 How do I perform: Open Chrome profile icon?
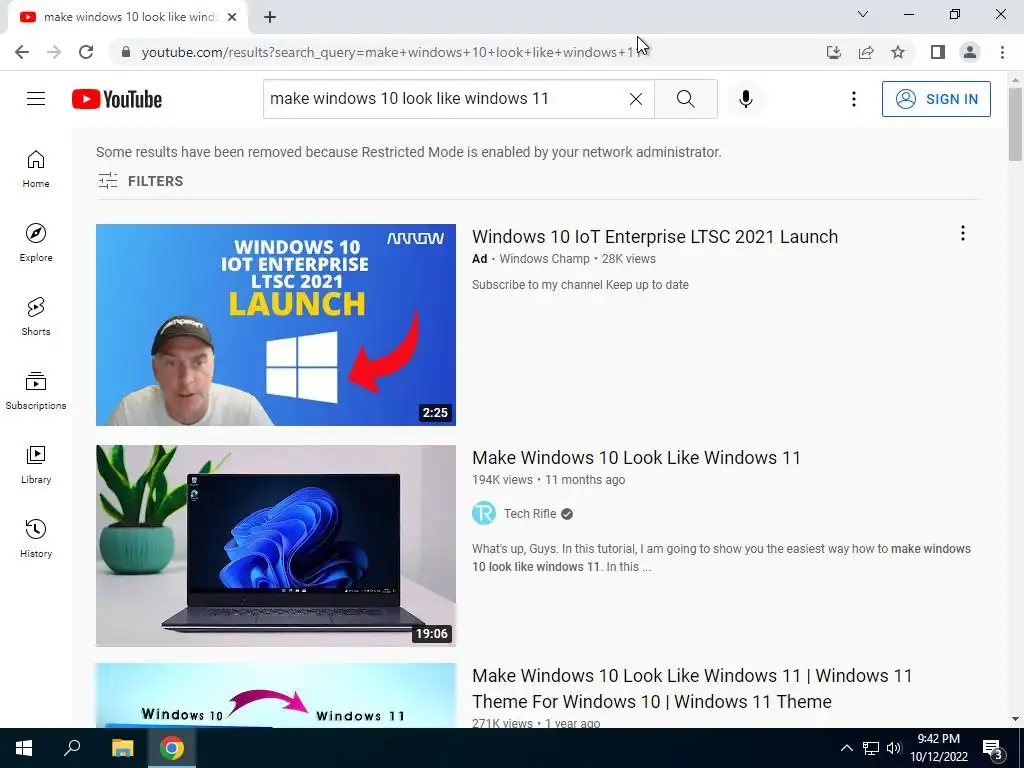[x=970, y=52]
